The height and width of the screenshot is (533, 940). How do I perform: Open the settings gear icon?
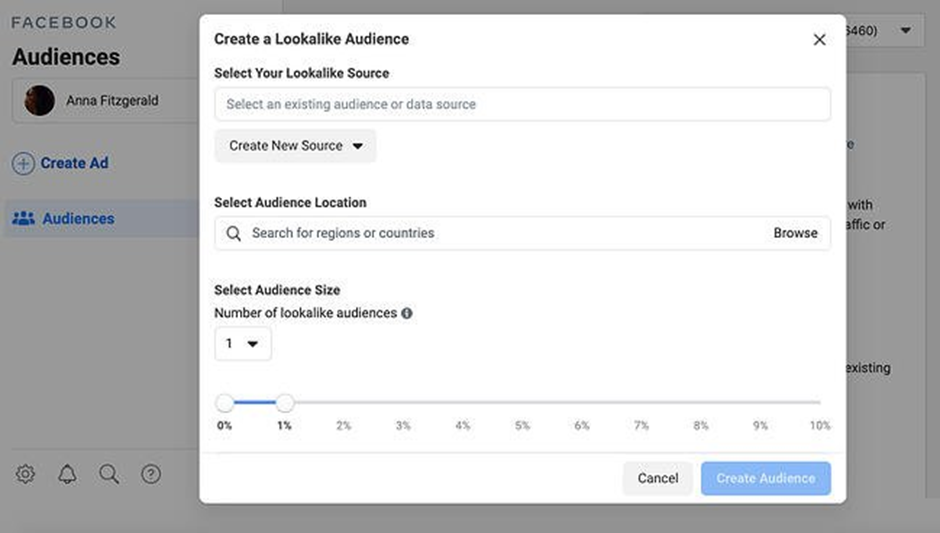(x=25, y=474)
